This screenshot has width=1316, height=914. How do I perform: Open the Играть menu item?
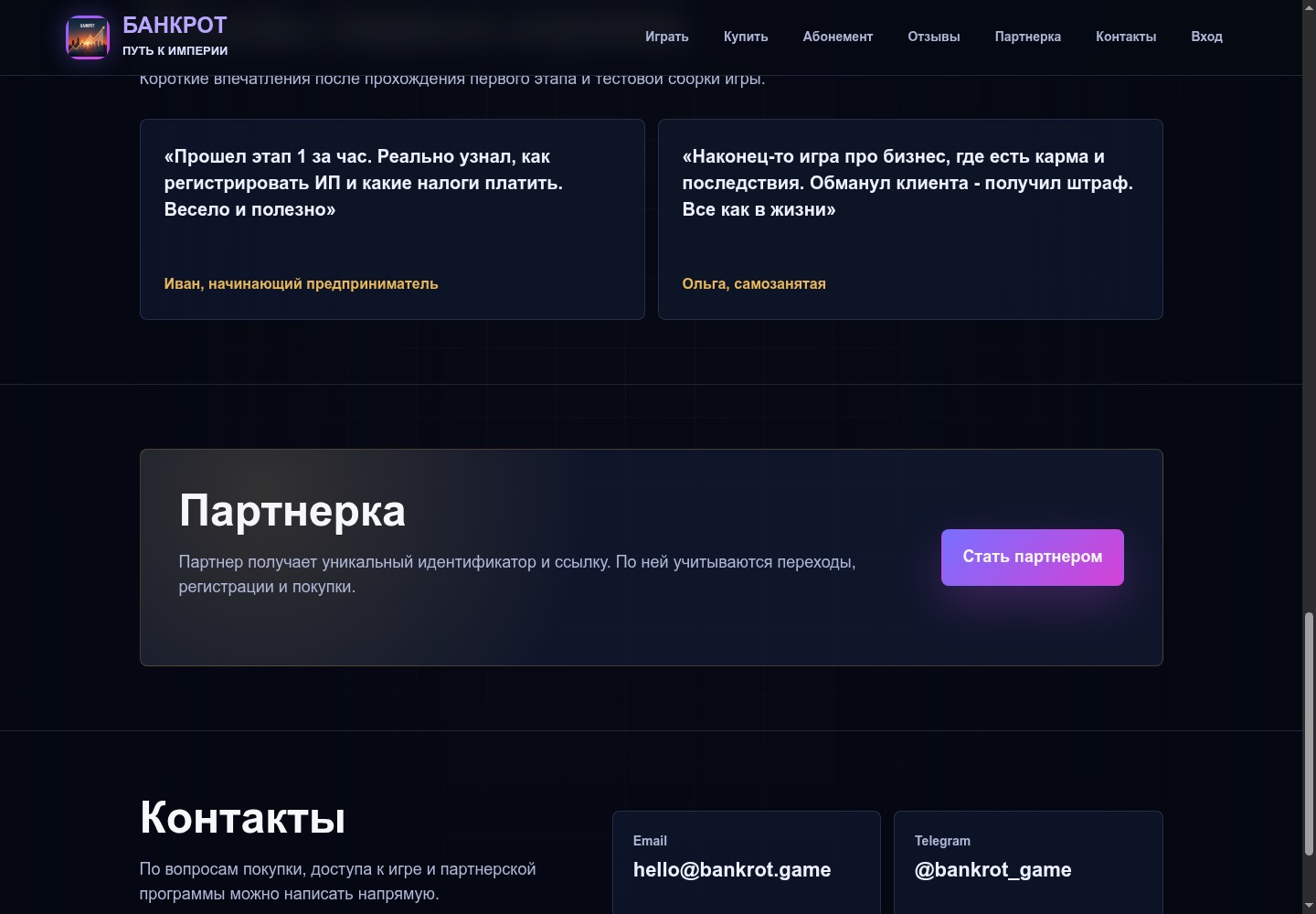pos(667,37)
